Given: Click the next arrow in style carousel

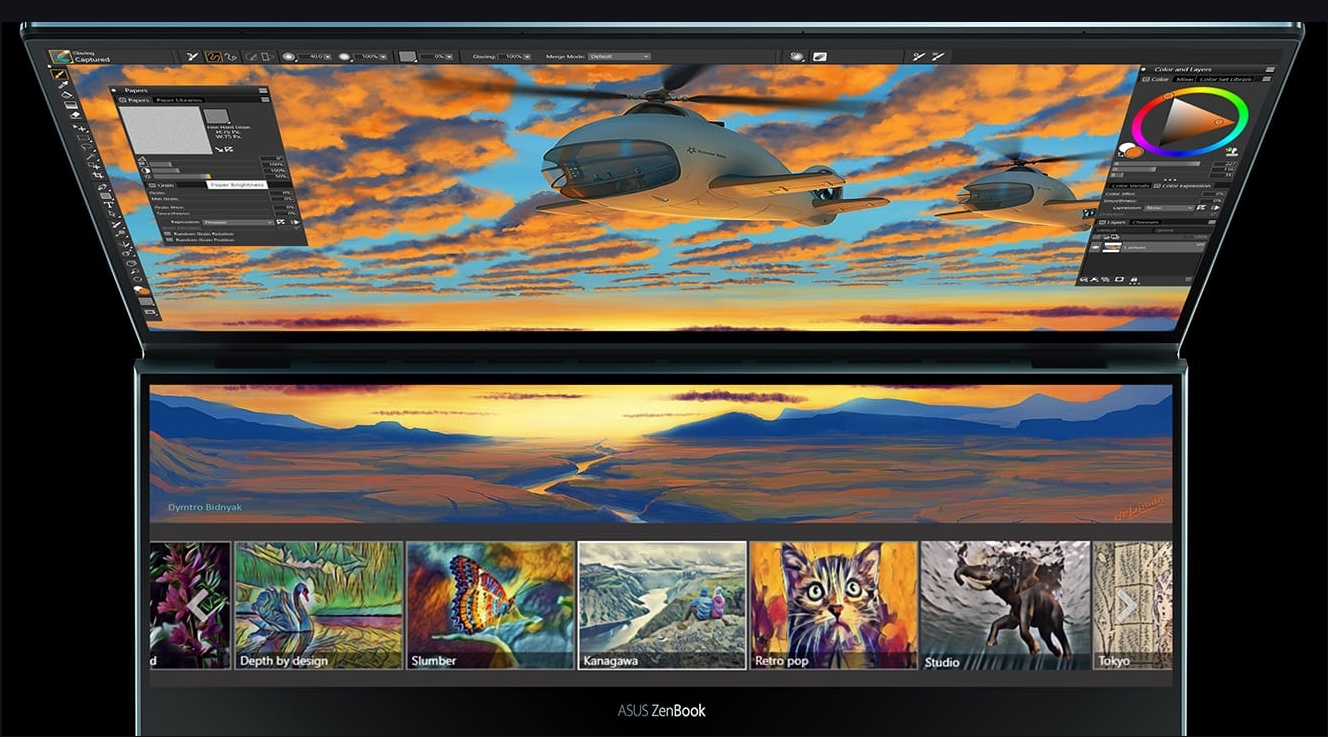Looking at the screenshot, I should click(x=1126, y=605).
